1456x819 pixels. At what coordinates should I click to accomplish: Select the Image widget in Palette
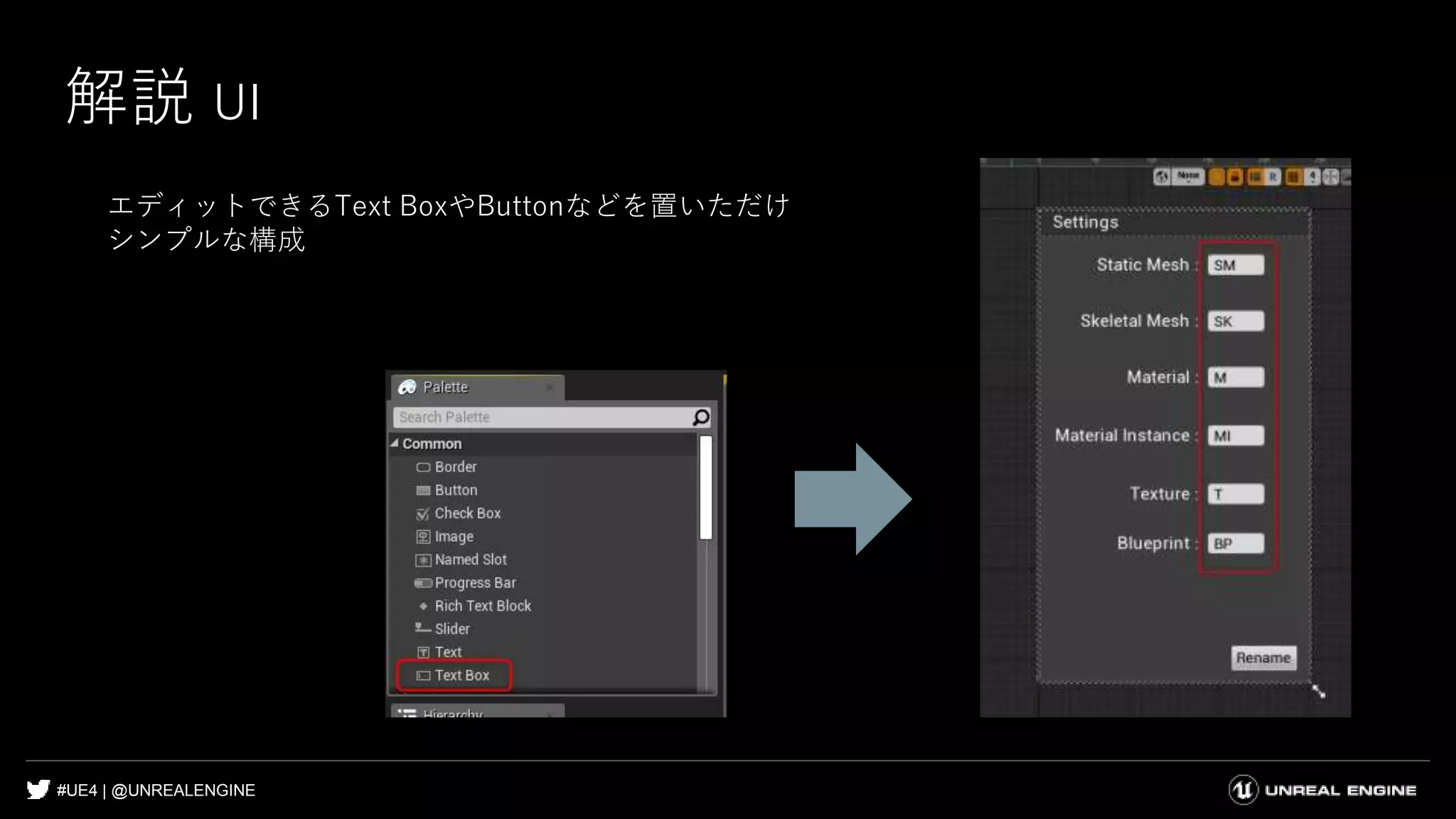[x=445, y=537]
